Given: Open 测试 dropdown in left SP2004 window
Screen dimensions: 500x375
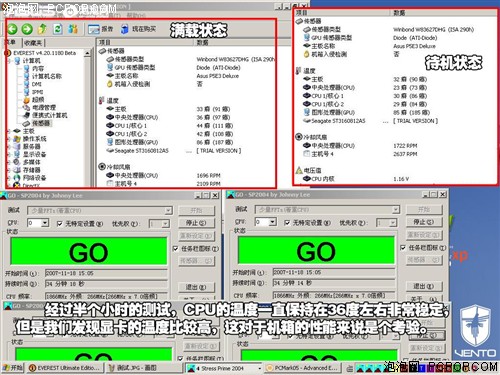Looking at the screenshot, I should click(168, 210).
